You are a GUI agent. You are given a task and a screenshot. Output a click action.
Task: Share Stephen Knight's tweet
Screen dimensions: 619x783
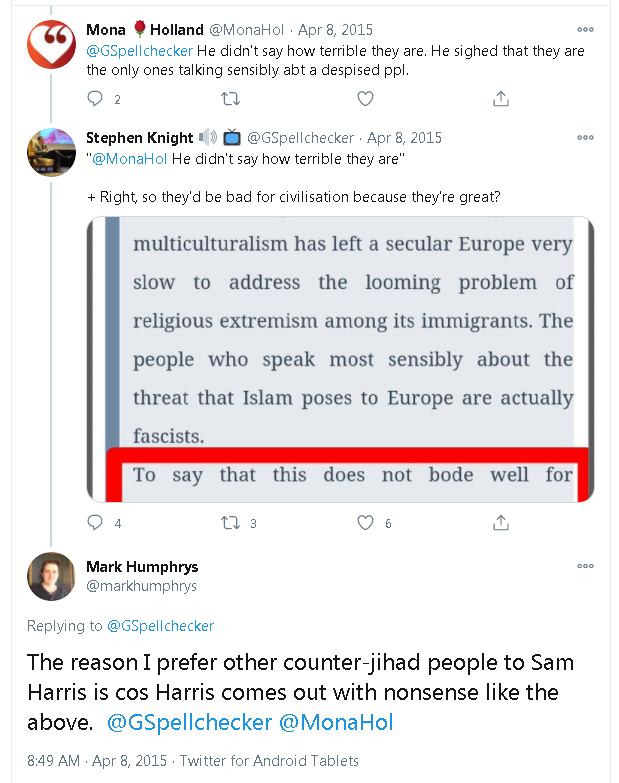point(501,522)
